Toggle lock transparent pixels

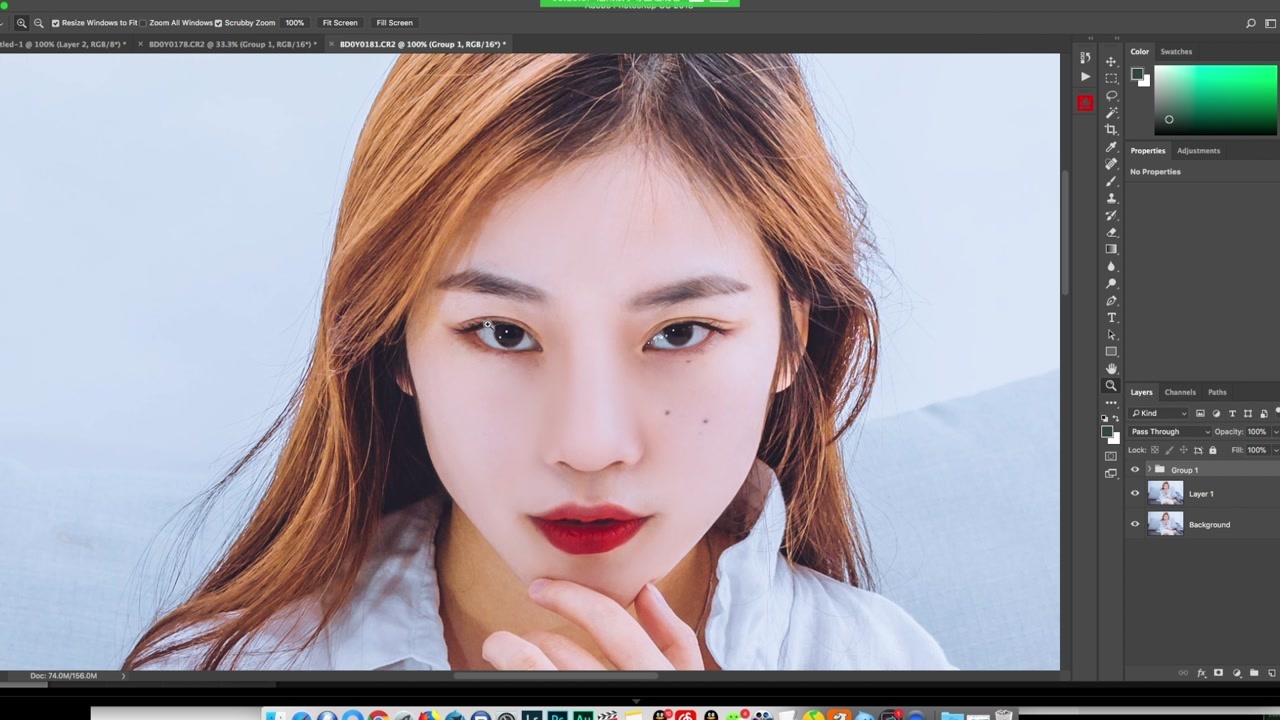[x=1155, y=450]
